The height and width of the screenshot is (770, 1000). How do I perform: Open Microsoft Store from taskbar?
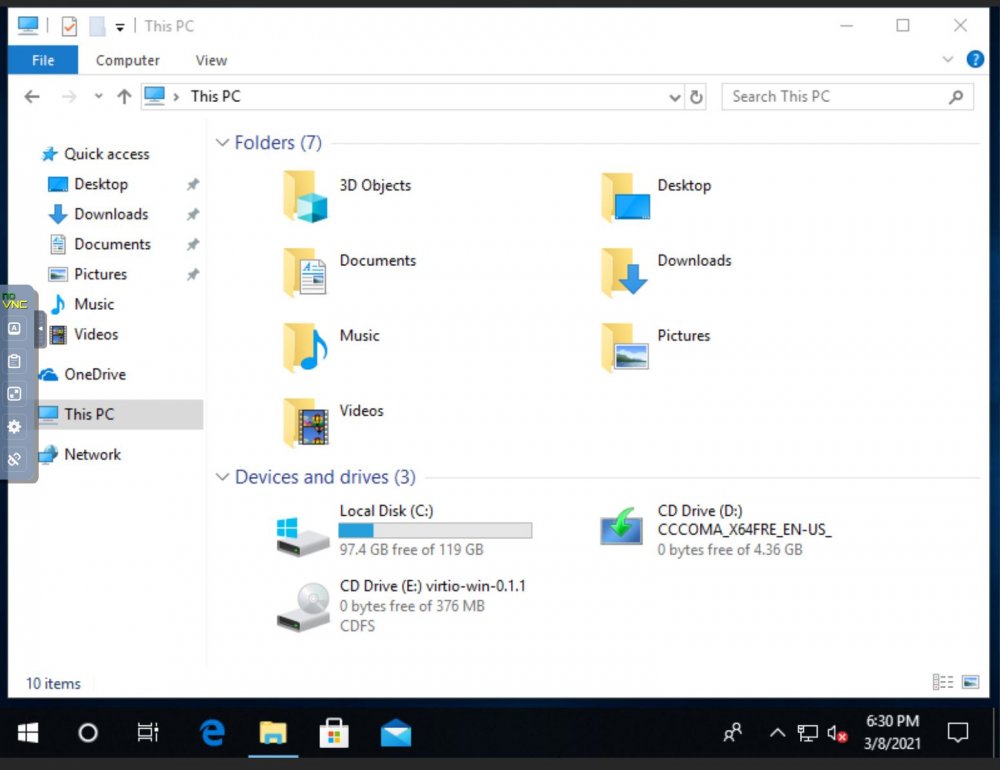click(334, 732)
